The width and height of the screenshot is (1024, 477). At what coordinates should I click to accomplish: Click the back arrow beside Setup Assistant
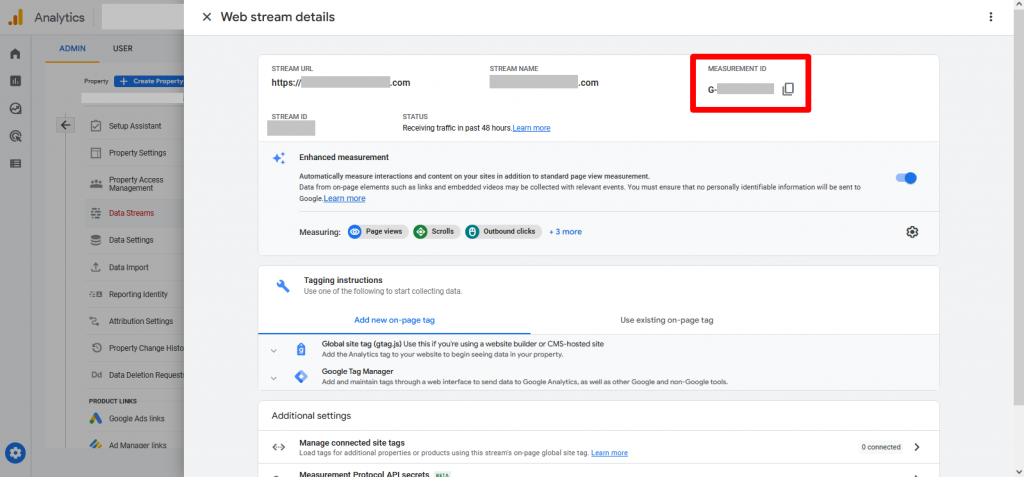tap(65, 125)
